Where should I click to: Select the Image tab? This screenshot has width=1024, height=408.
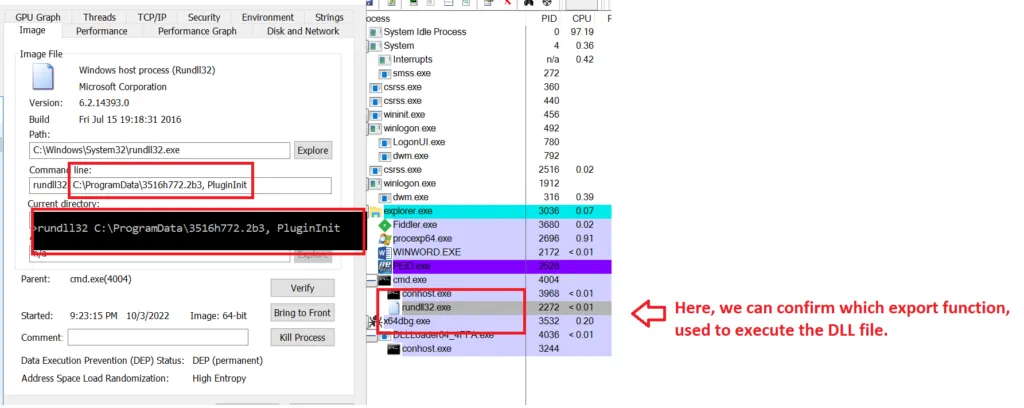pyautogui.click(x=33, y=31)
